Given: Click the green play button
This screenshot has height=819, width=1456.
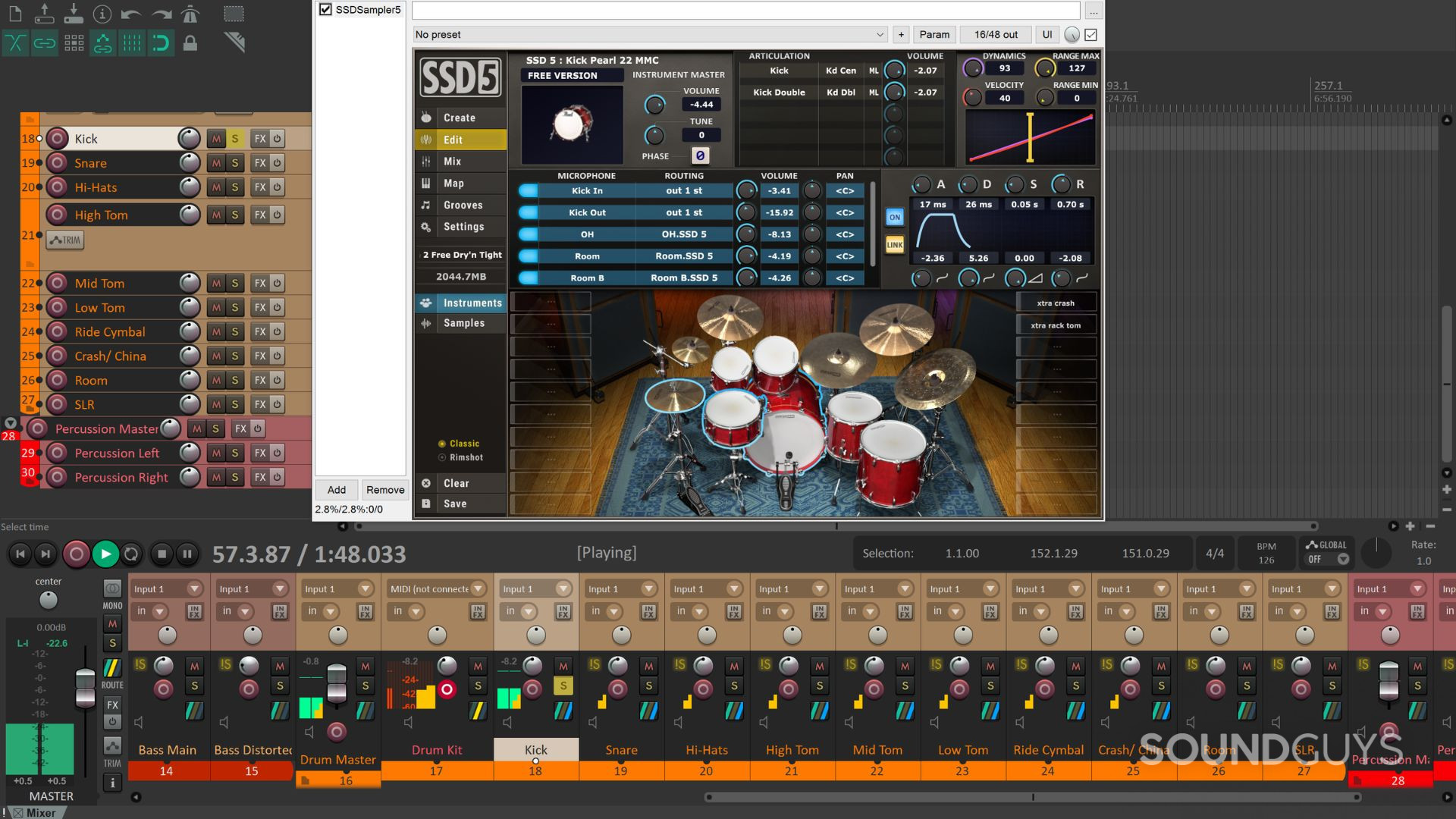Looking at the screenshot, I should point(105,554).
